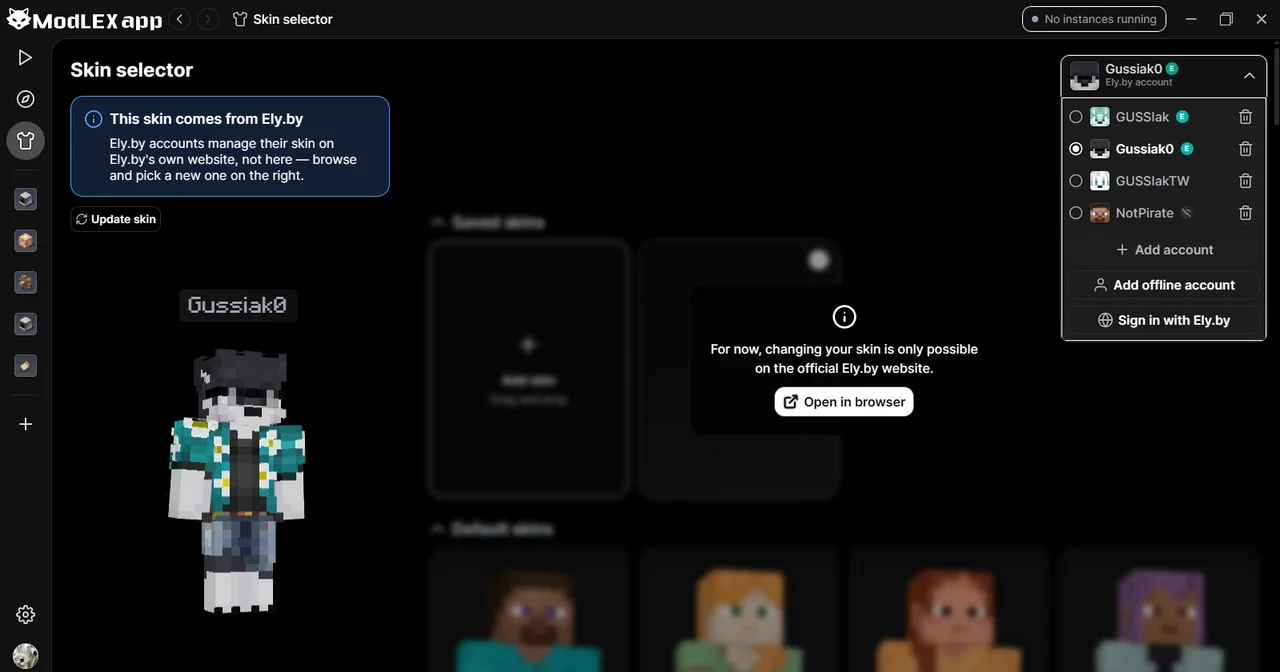Click No instances running indicator
1280x672 pixels.
(x=1094, y=19)
